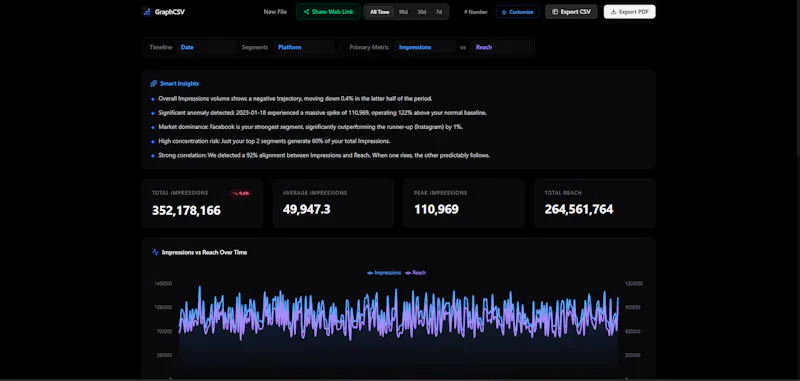Image resolution: width=800 pixels, height=381 pixels.
Task: Toggle the Reach series in chart legend
Action: pos(415,273)
